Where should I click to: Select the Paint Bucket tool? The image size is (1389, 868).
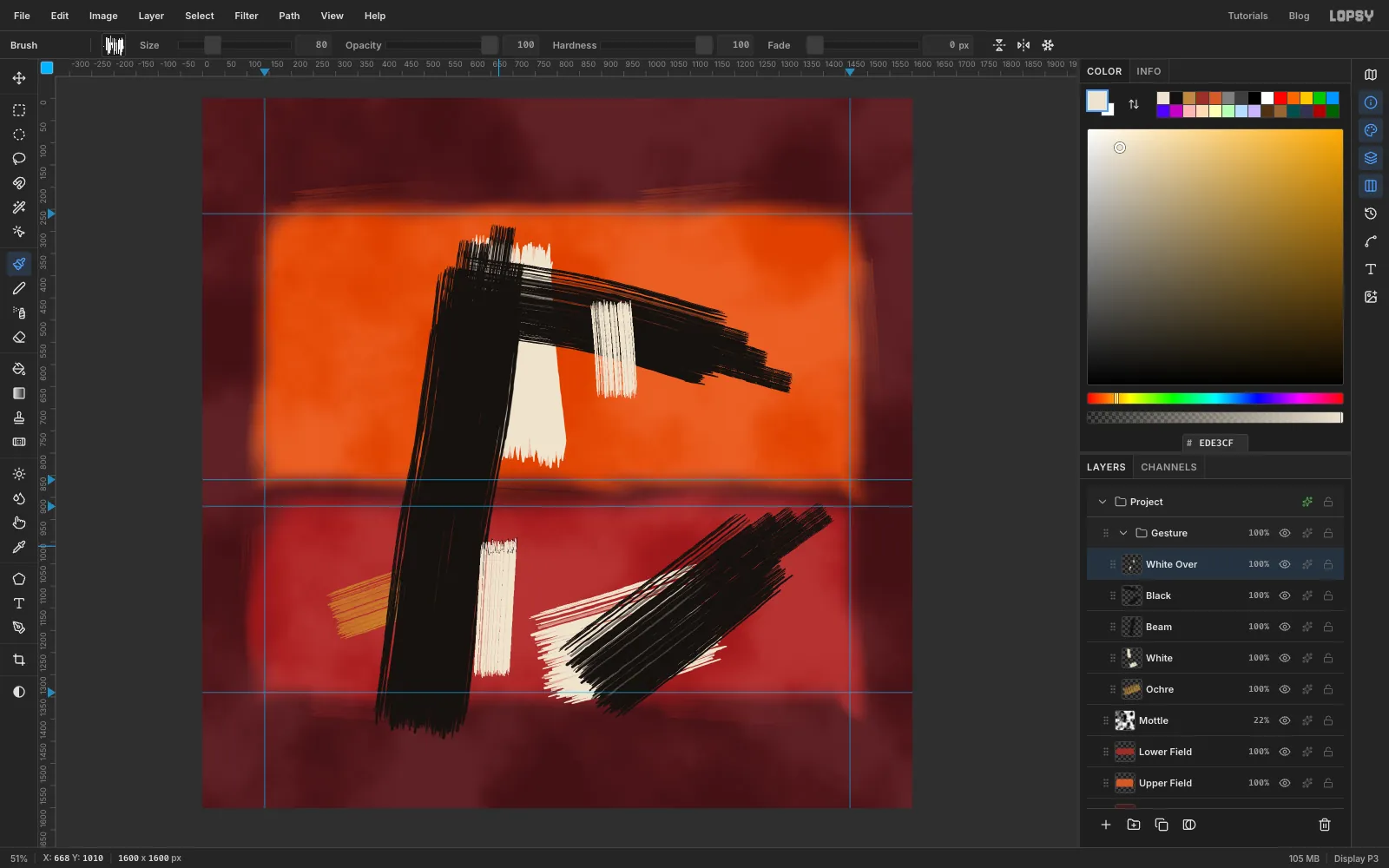click(19, 369)
